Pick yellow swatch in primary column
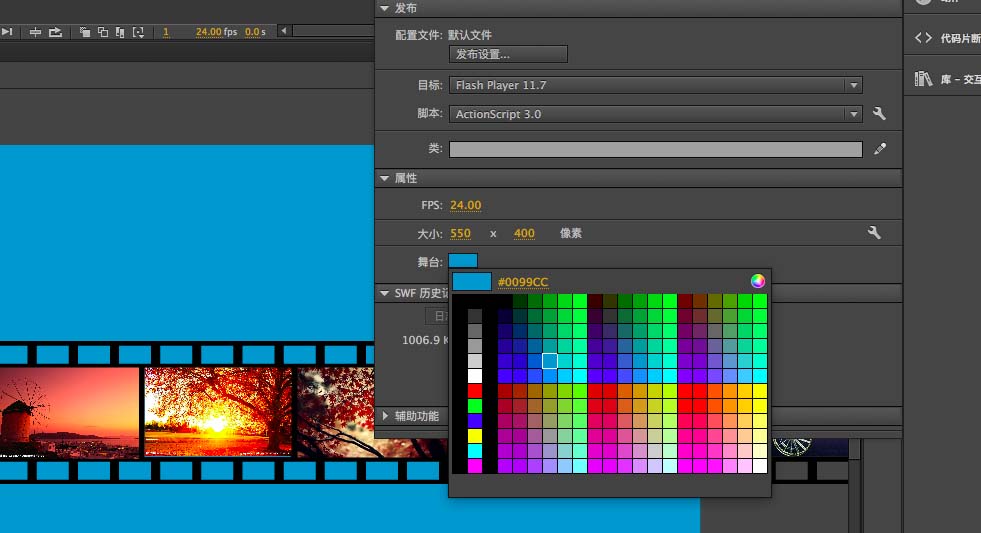The image size is (981, 533). coord(475,436)
